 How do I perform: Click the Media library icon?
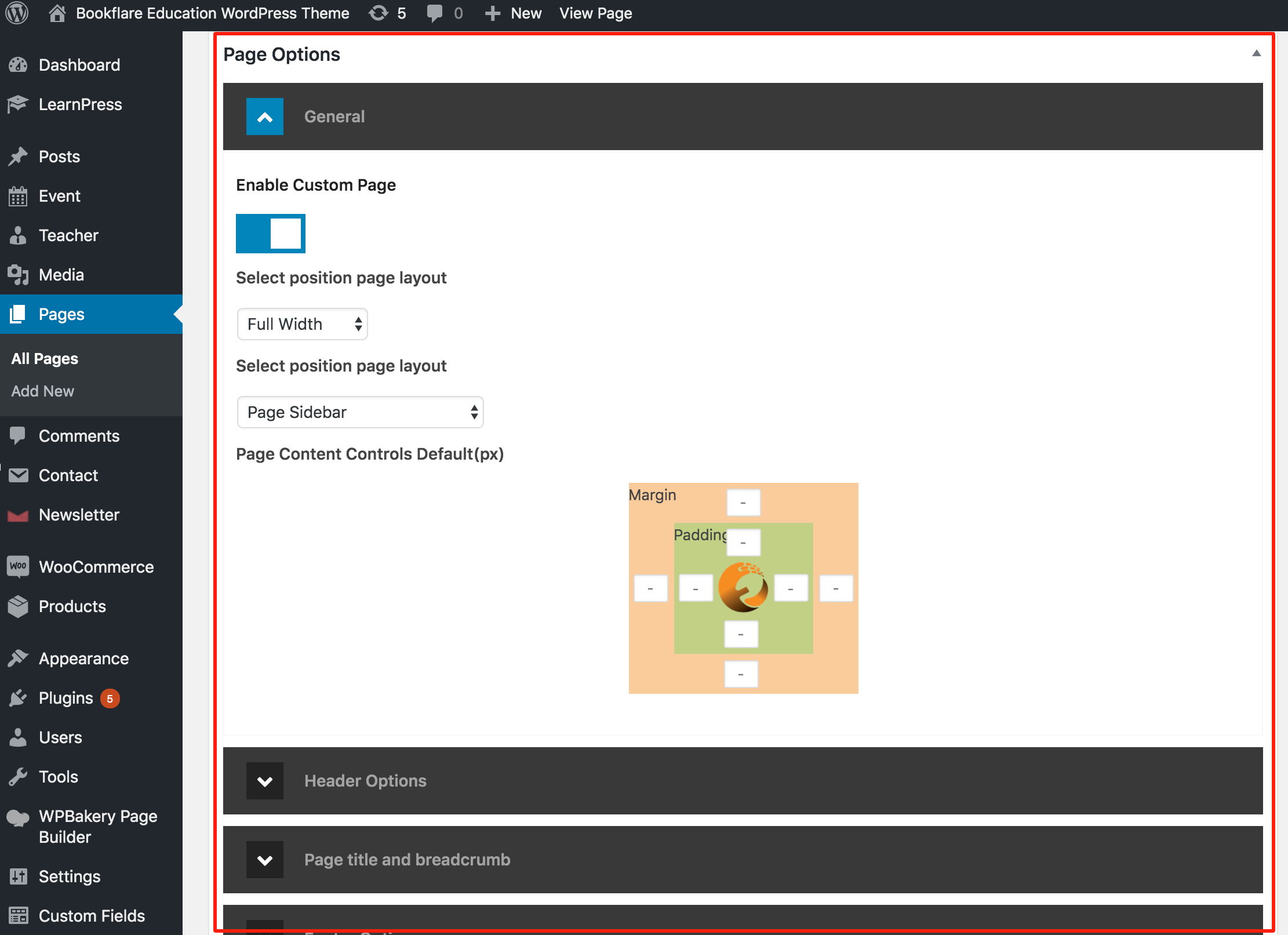tap(18, 275)
